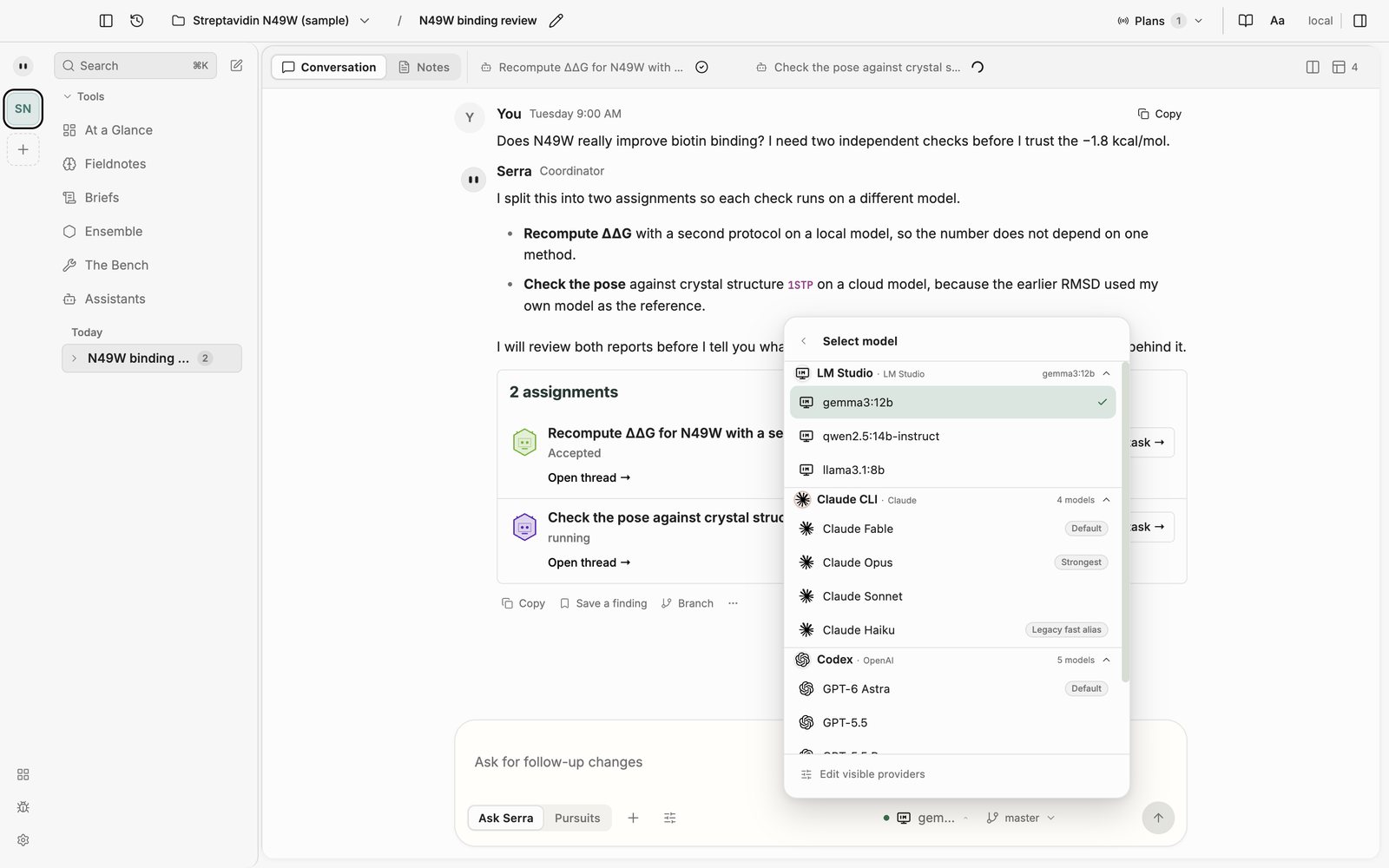Go back from Select model panel
The width and height of the screenshot is (1389, 868).
[x=804, y=341]
